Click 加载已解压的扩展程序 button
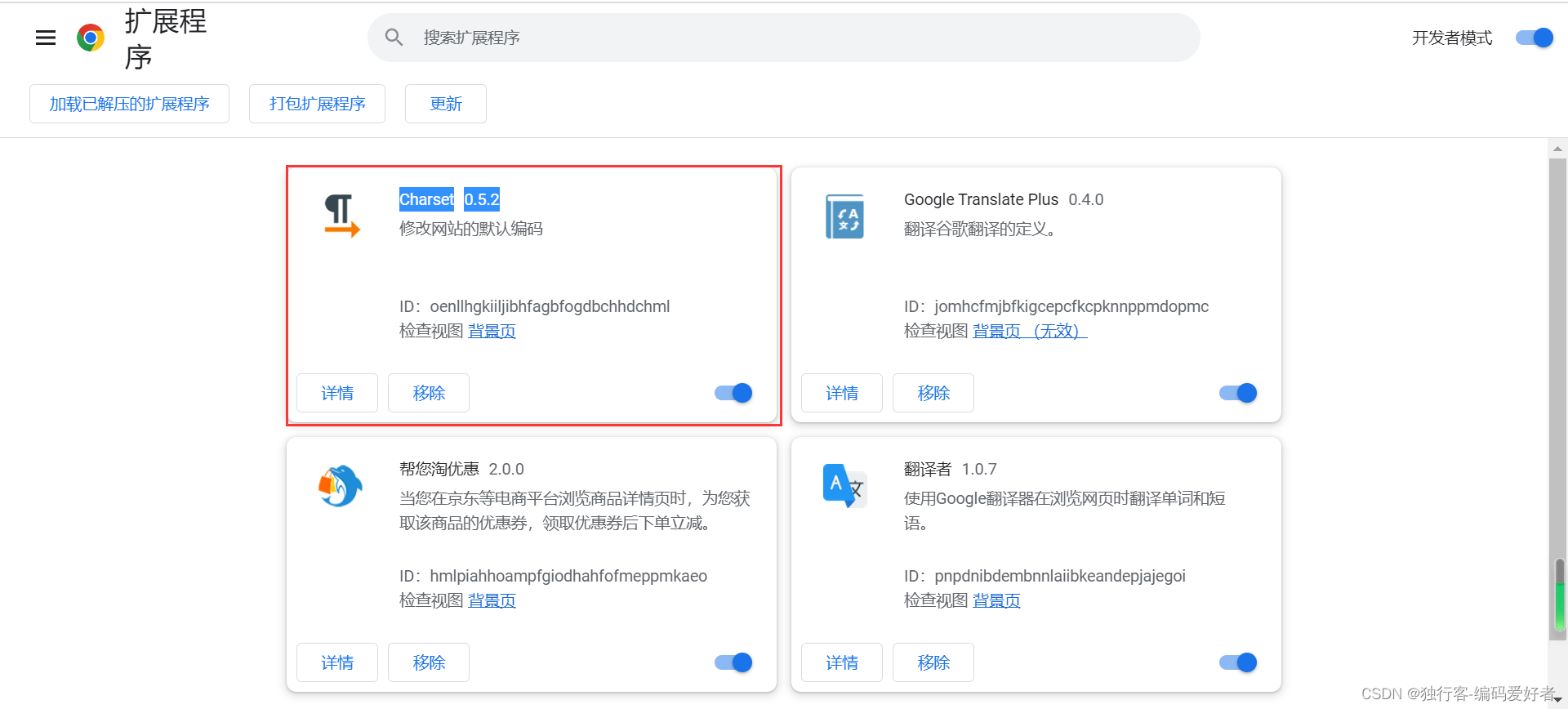 tap(129, 104)
